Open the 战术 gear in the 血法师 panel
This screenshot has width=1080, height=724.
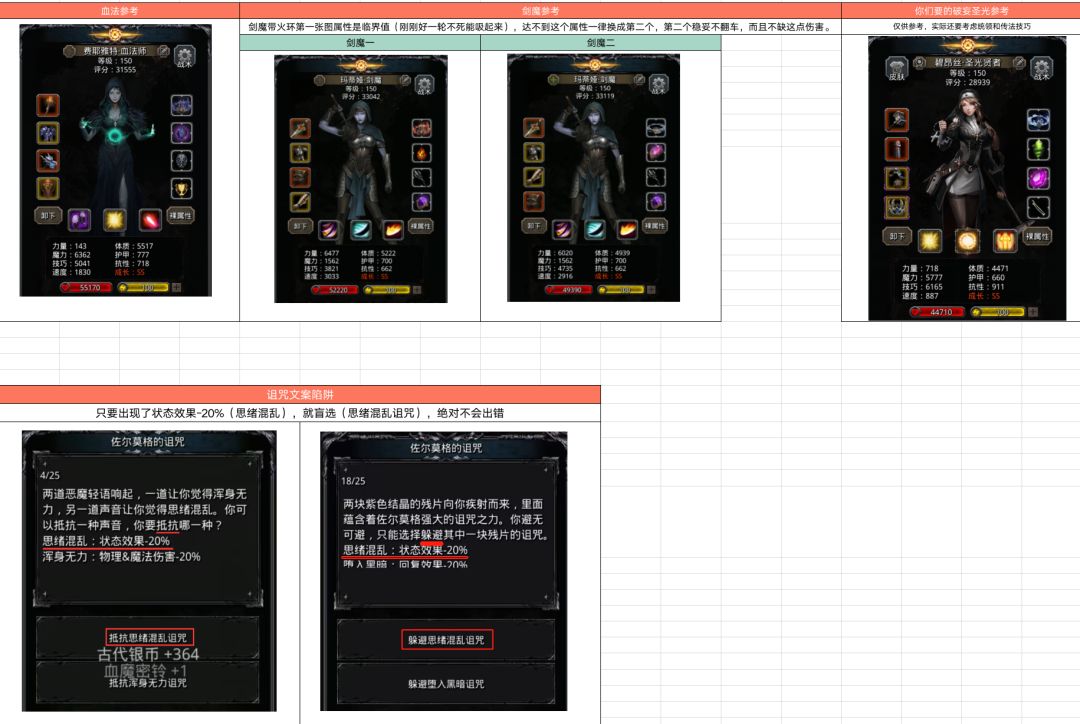(185, 56)
